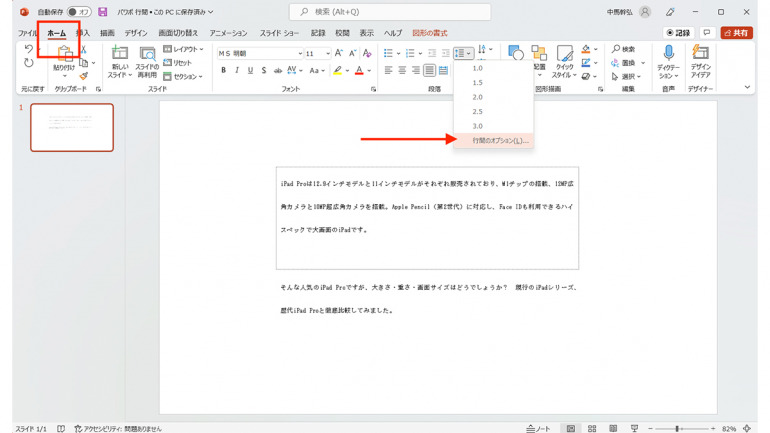The image size is (770, 433).
Task: Apply the yellow text highlight color
Action: [x=337, y=70]
